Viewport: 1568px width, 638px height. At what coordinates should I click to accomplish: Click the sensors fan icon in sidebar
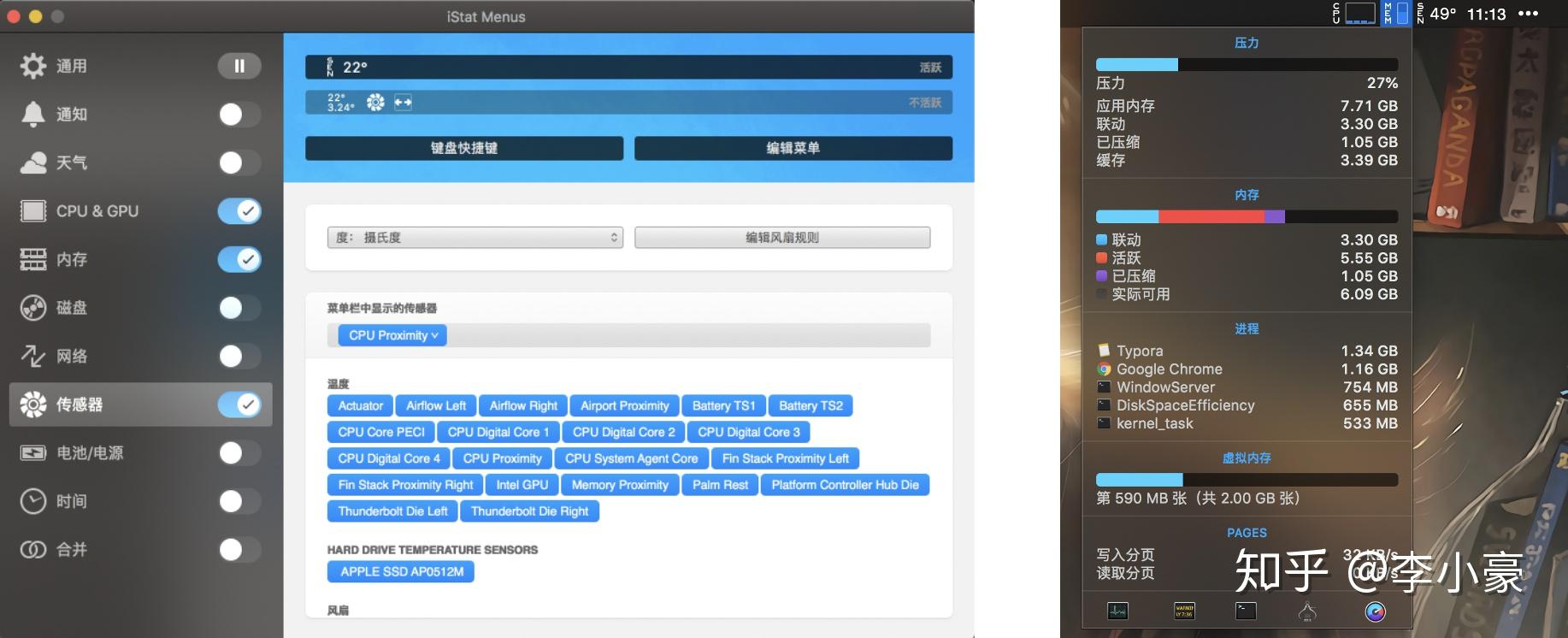(33, 405)
